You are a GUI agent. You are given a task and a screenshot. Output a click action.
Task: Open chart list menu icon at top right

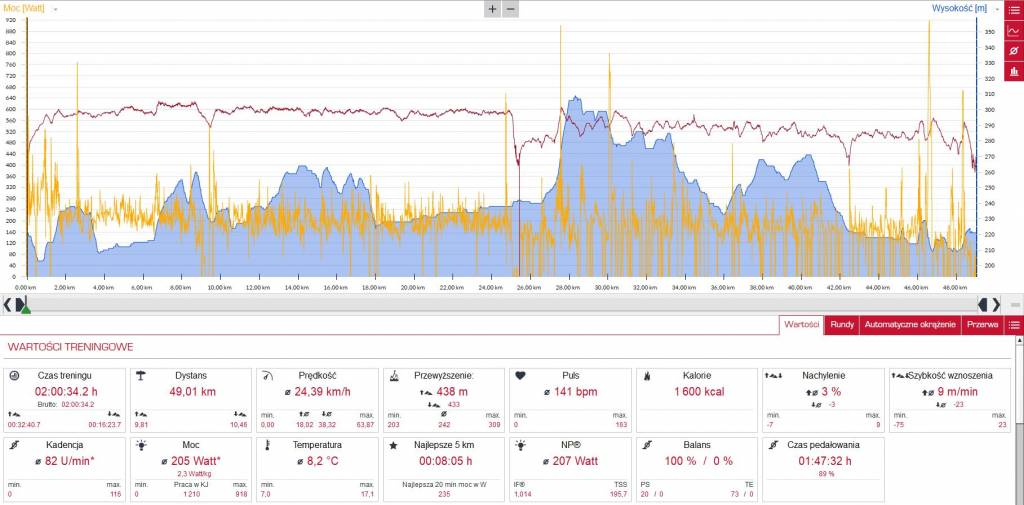(x=1014, y=10)
